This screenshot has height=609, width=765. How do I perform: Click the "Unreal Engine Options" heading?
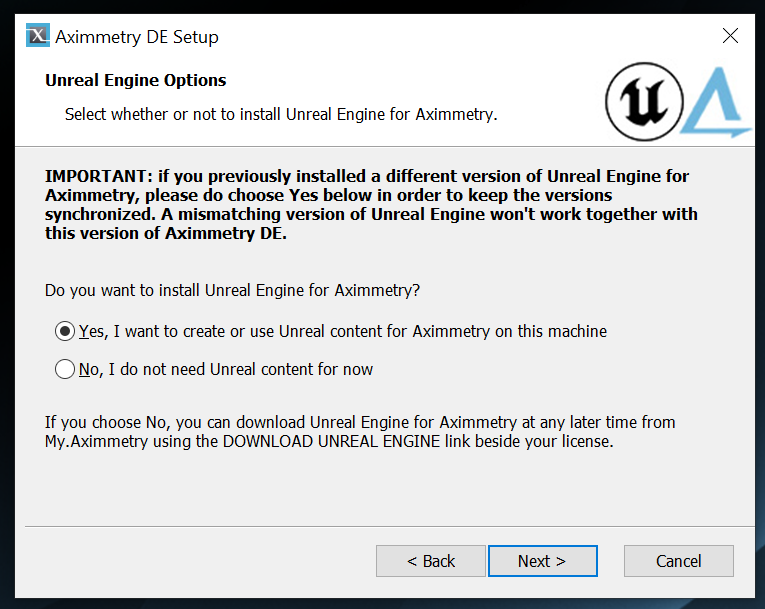pyautogui.click(x=136, y=80)
